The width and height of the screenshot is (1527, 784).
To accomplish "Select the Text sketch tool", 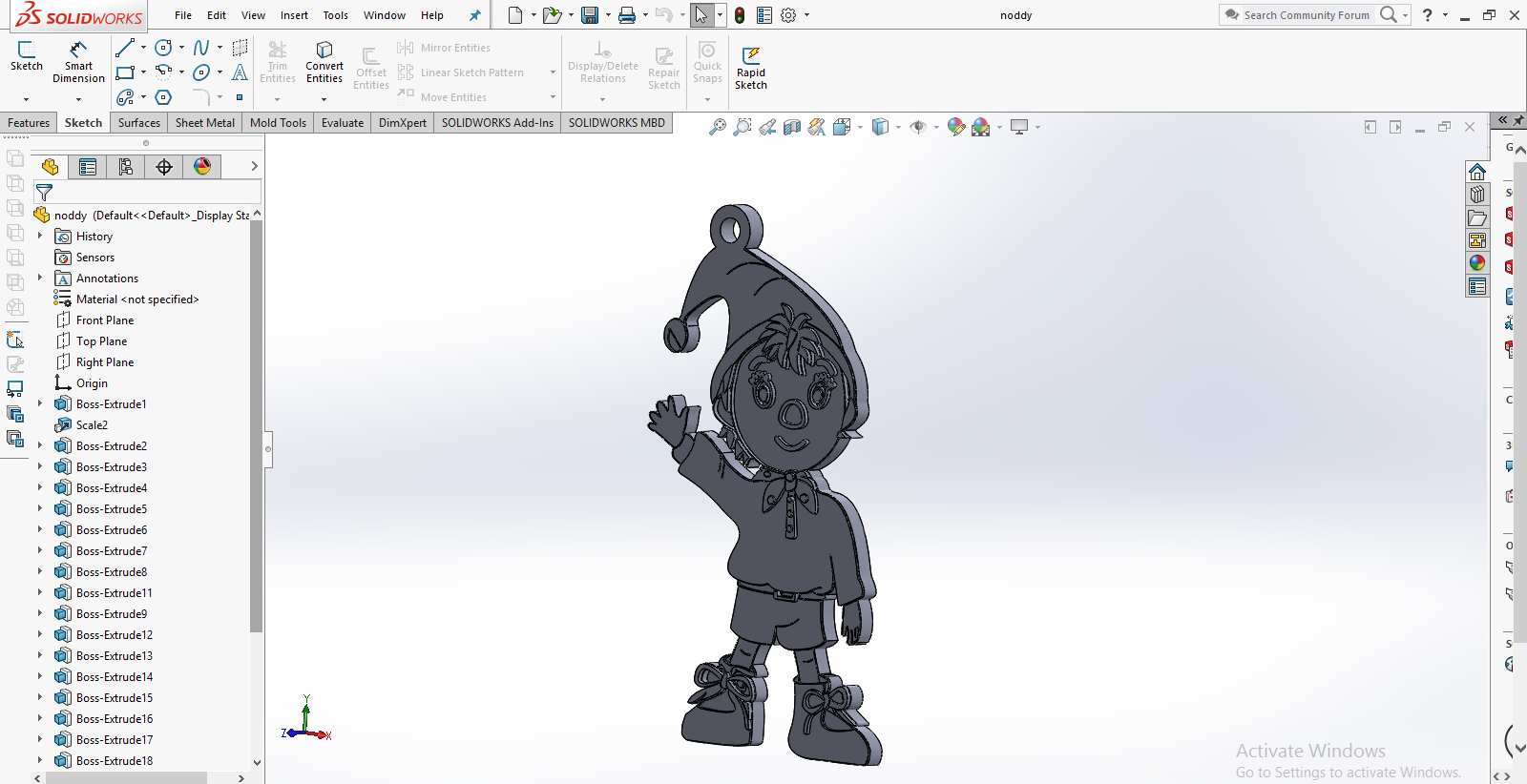I will point(240,72).
